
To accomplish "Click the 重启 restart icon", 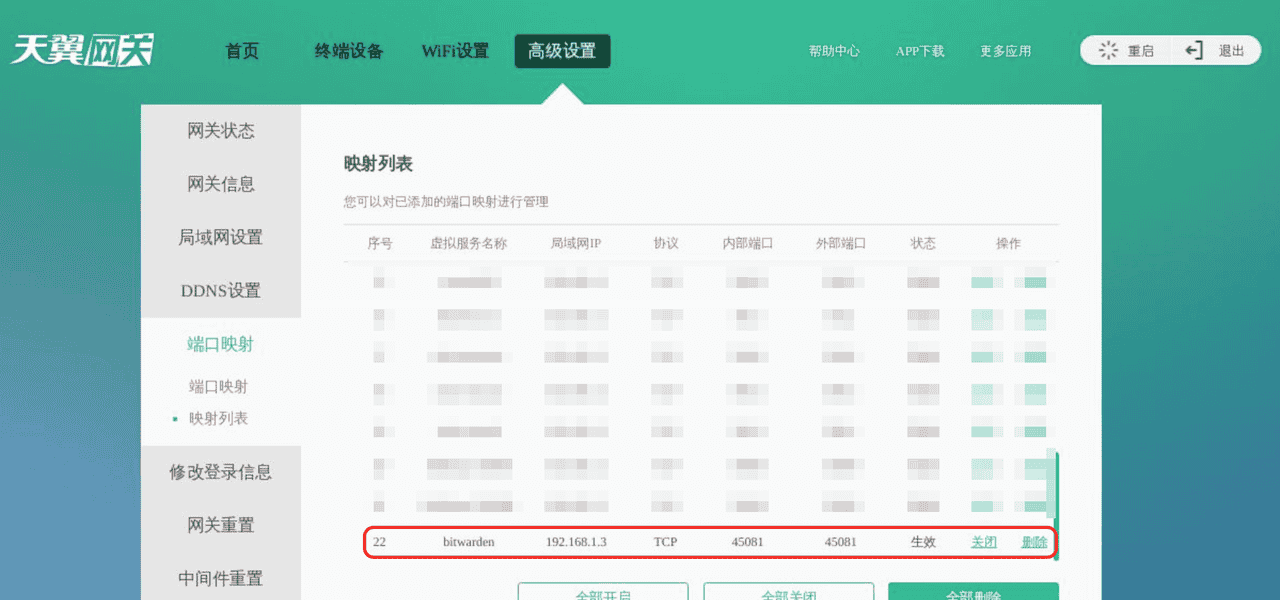I will pos(1106,49).
